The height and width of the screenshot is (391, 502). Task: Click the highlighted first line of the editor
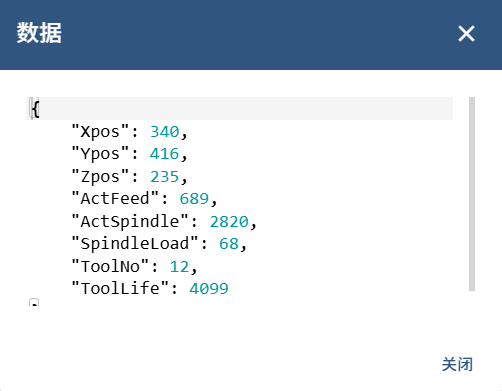pos(239,108)
